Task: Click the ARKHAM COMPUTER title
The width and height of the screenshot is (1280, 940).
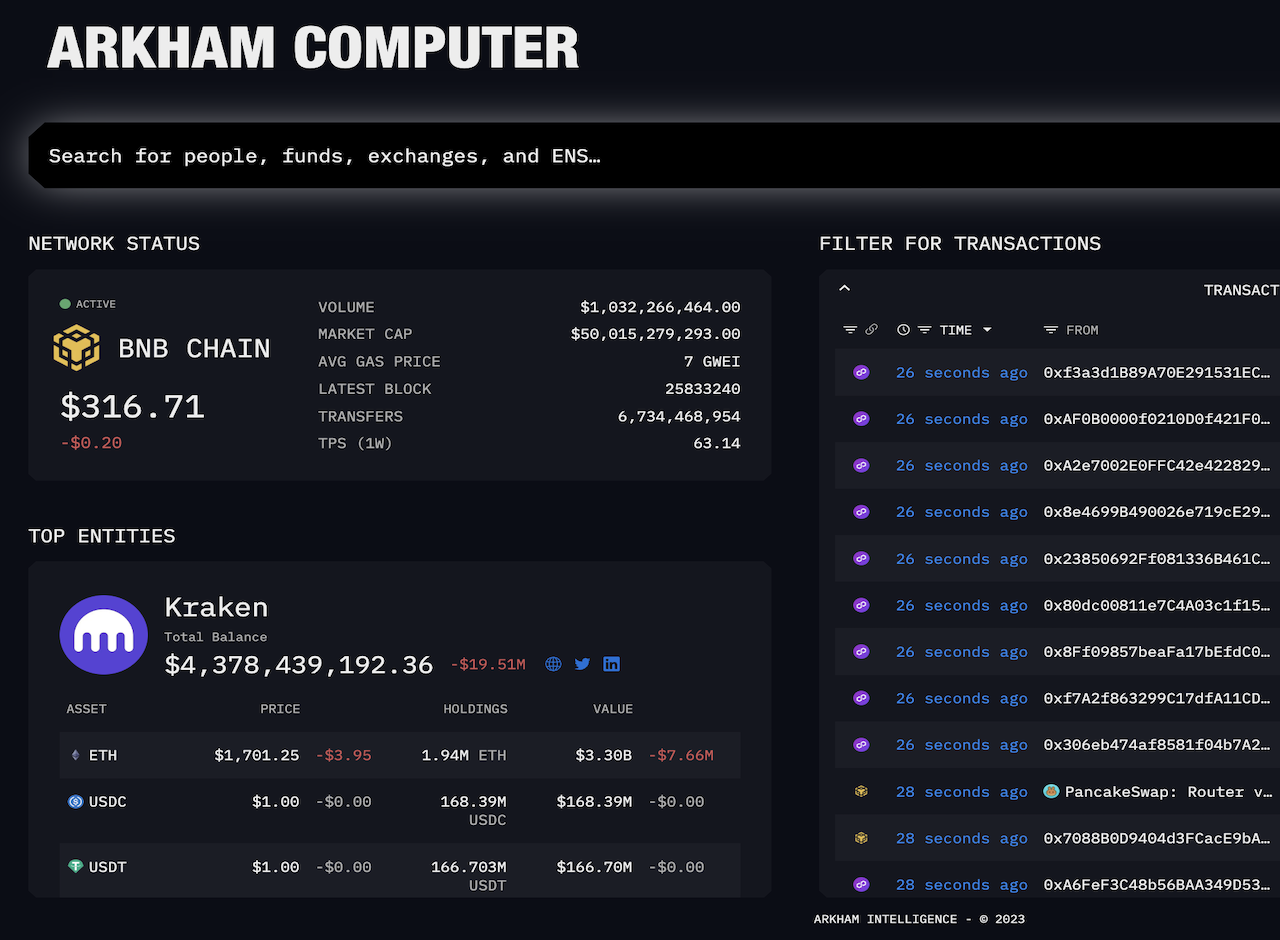Action: tap(313, 47)
